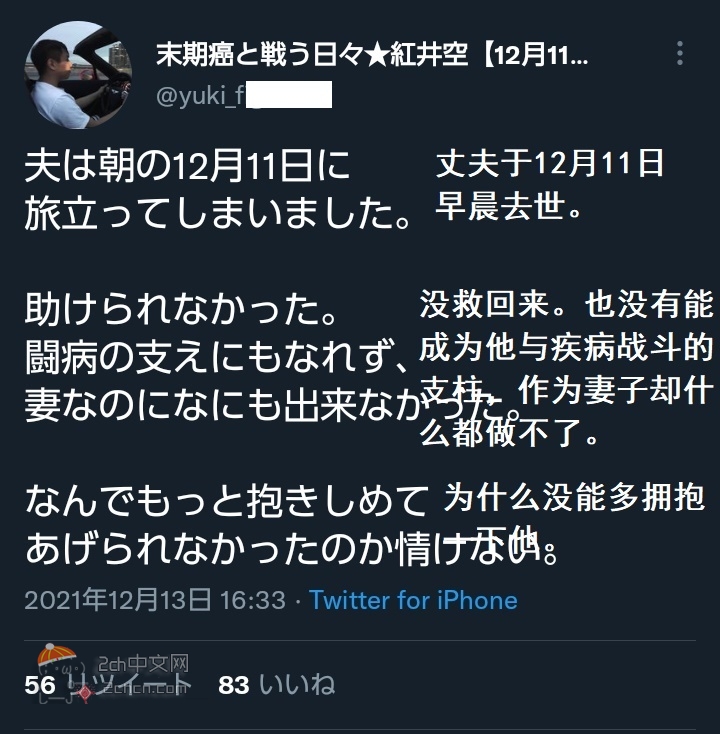Click the 2ch中文网 watermark text
Screen dimensions: 720x734
143,664
